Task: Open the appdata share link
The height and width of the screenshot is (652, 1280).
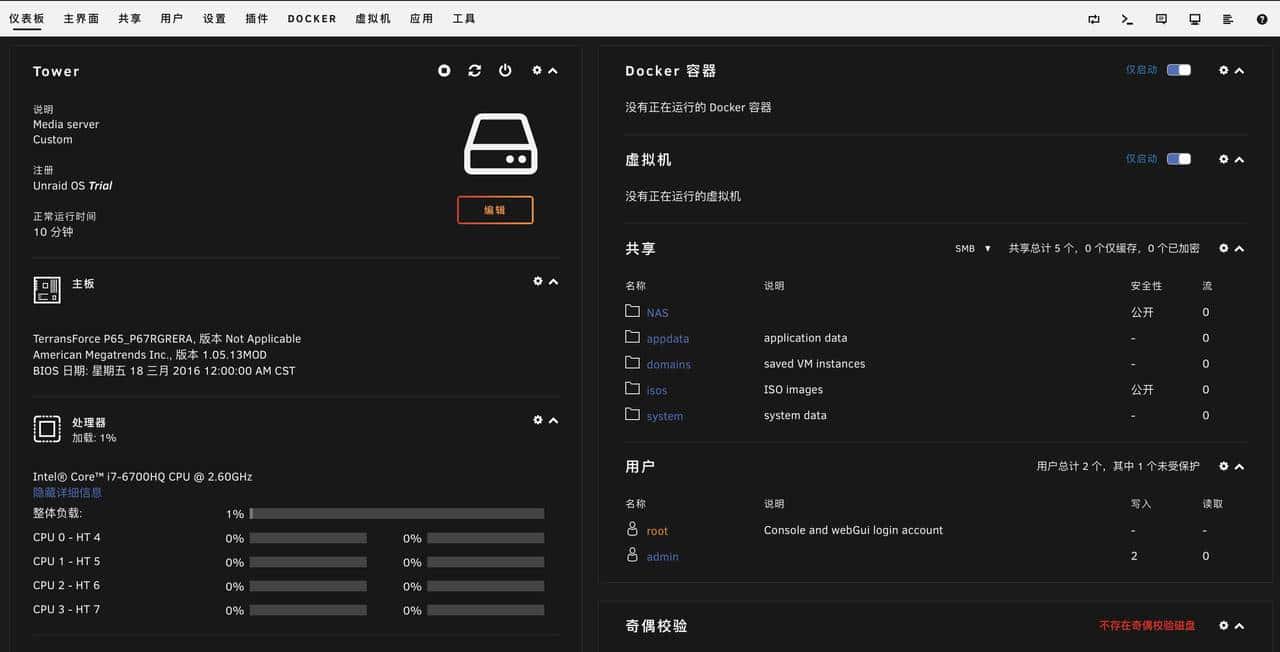Action: 668,338
